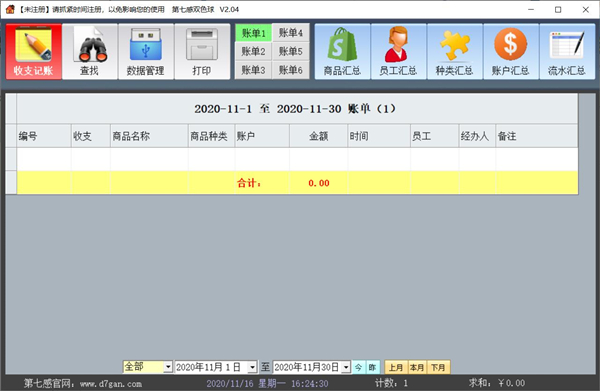This screenshot has height=391, width=600.
Task: Minimize the application window
Action: click(531, 10)
